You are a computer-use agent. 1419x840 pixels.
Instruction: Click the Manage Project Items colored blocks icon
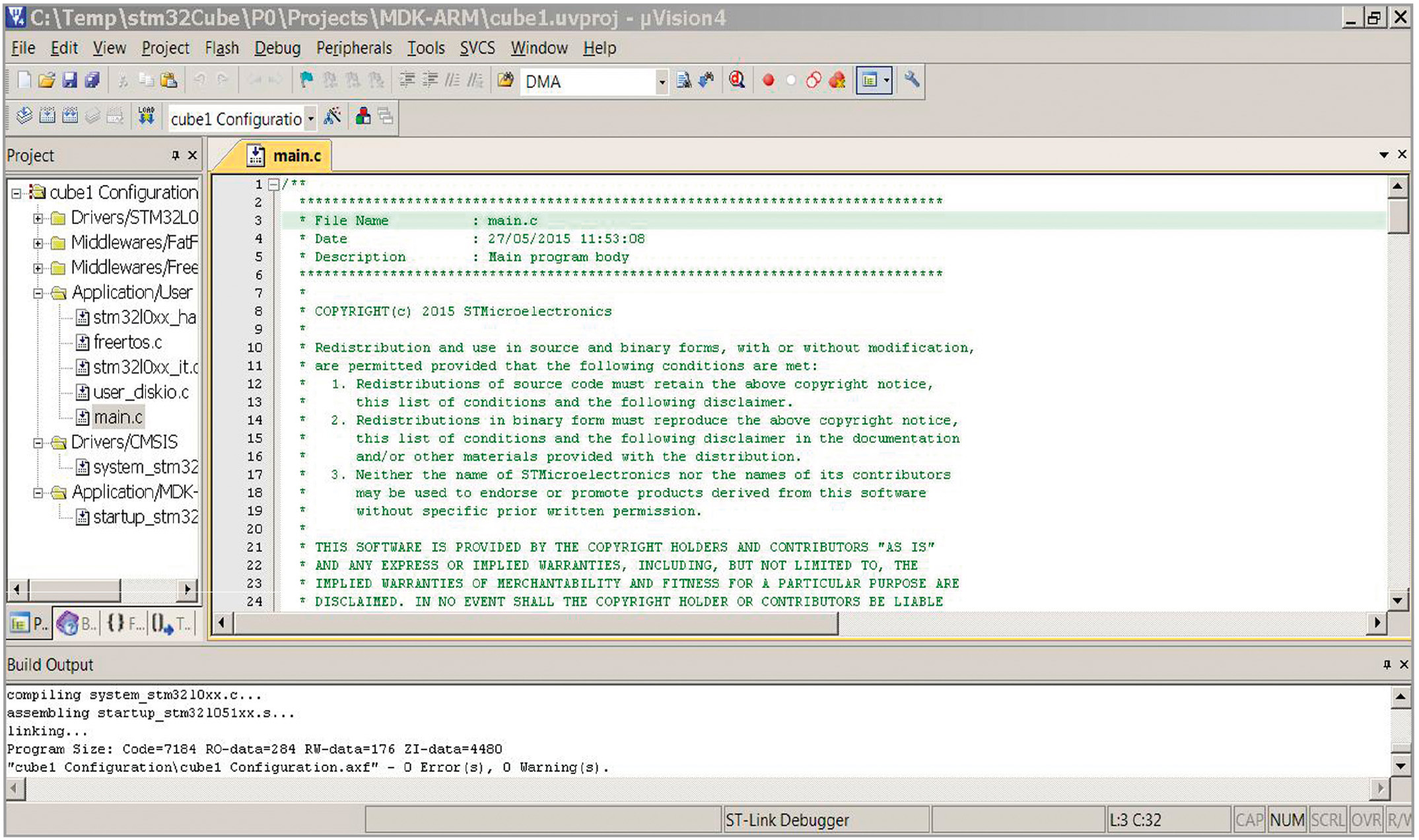click(x=363, y=117)
